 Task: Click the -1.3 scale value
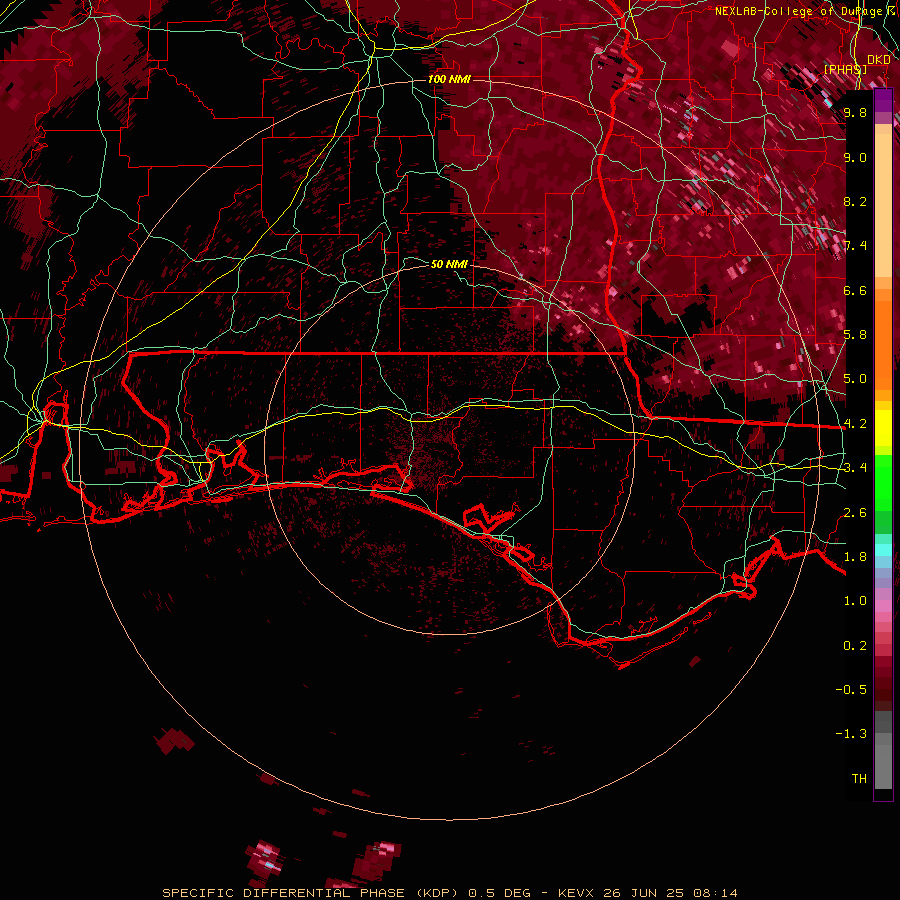pyautogui.click(x=851, y=734)
